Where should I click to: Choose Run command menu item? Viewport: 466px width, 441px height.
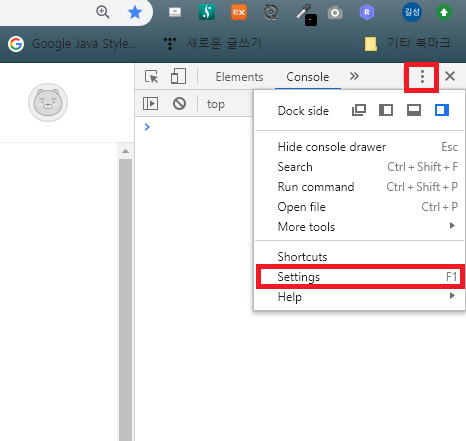[x=359, y=187]
